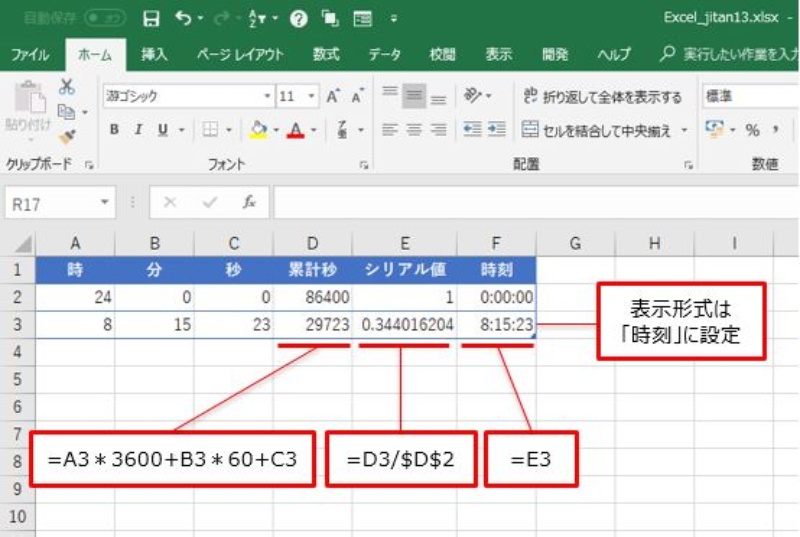
Task: Select the Format Painter brush icon
Action: tap(67, 135)
